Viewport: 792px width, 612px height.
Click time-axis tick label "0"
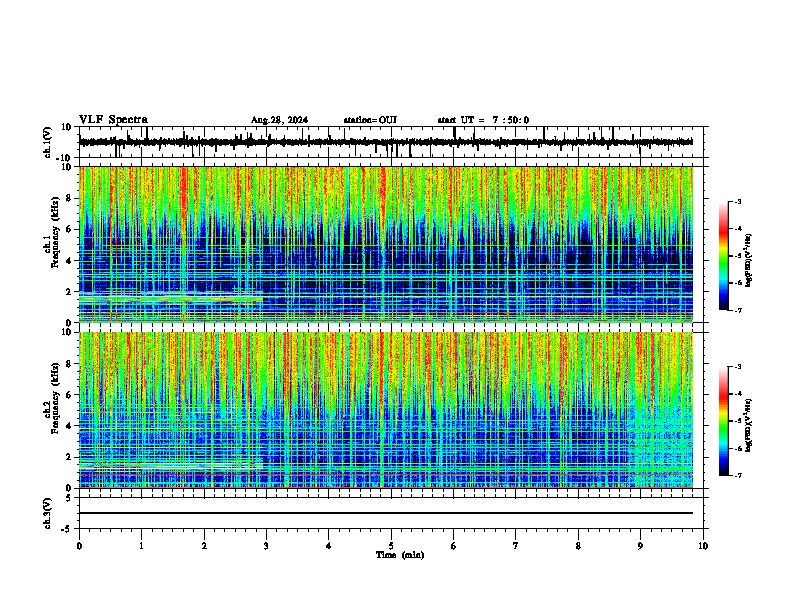point(79,546)
